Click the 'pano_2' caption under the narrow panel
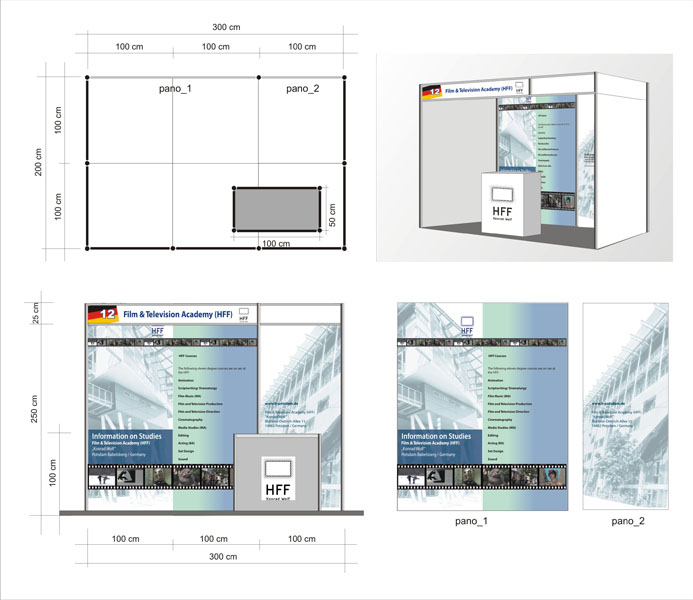 click(x=628, y=521)
